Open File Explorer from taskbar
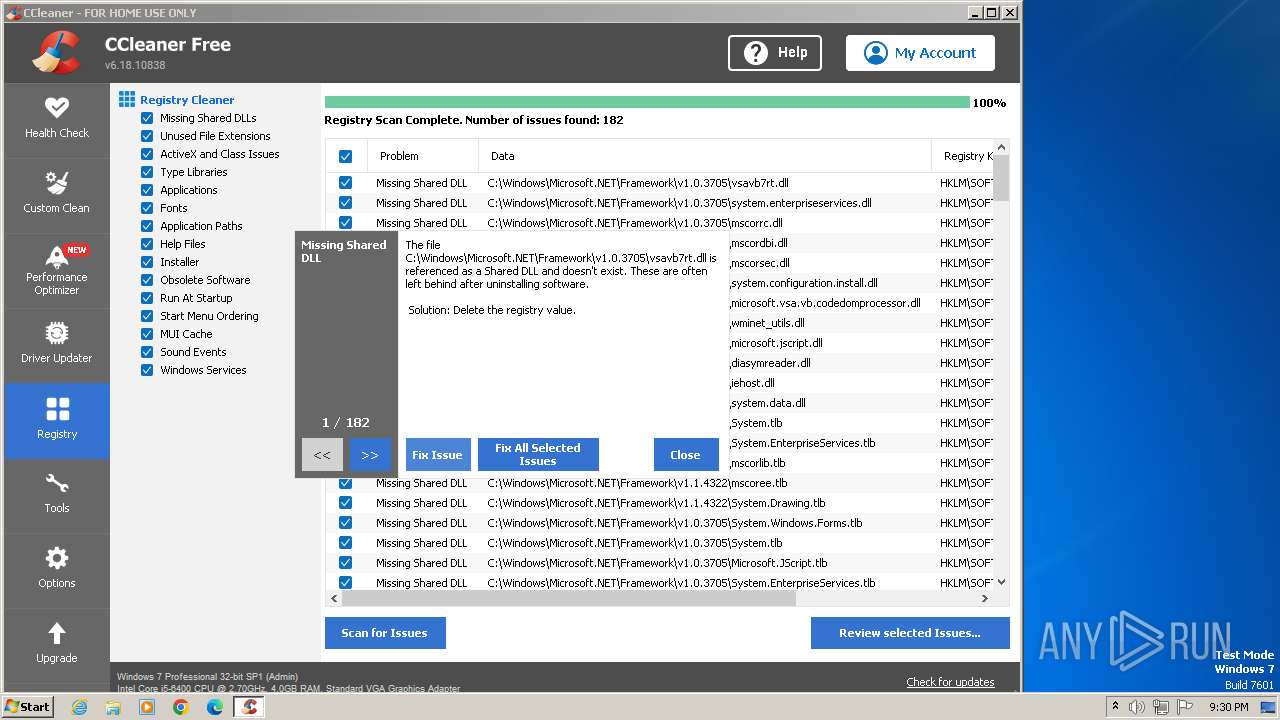 (113, 707)
